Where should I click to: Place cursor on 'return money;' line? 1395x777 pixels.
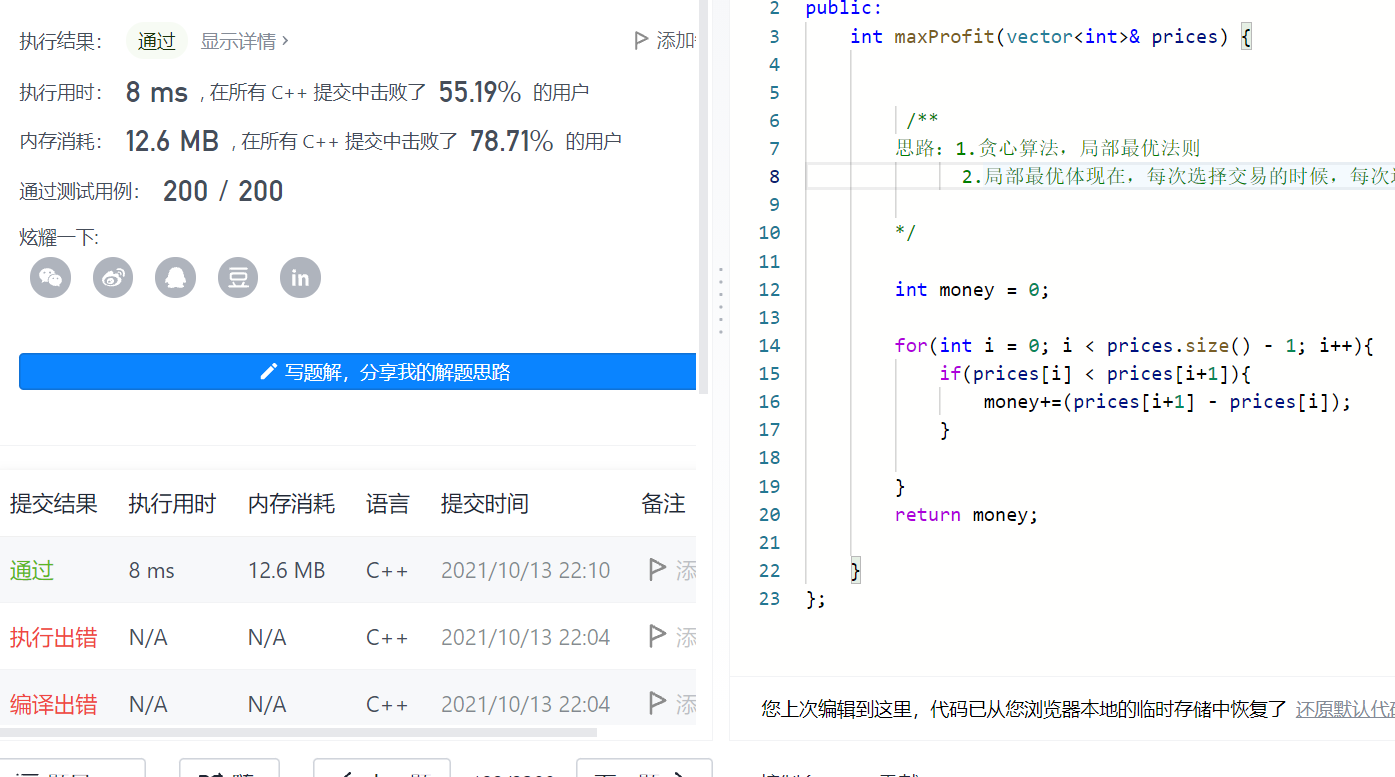coord(967,515)
